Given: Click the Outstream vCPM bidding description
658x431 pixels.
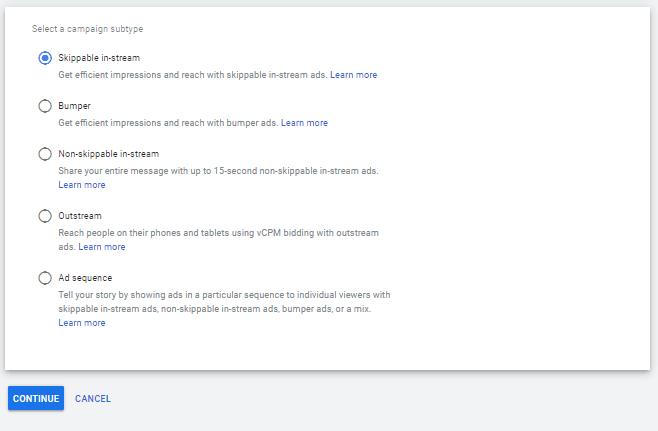Looking at the screenshot, I should coord(218,233).
